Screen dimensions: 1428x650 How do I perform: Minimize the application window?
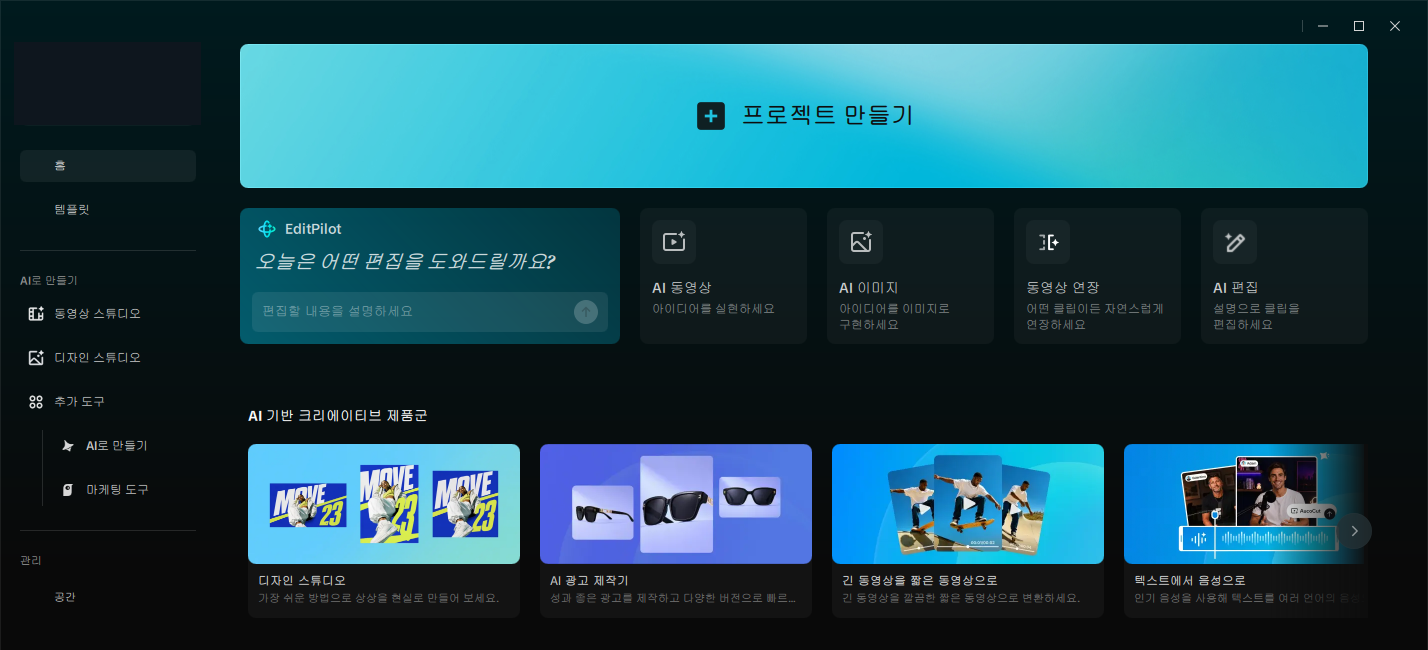(x=1323, y=26)
